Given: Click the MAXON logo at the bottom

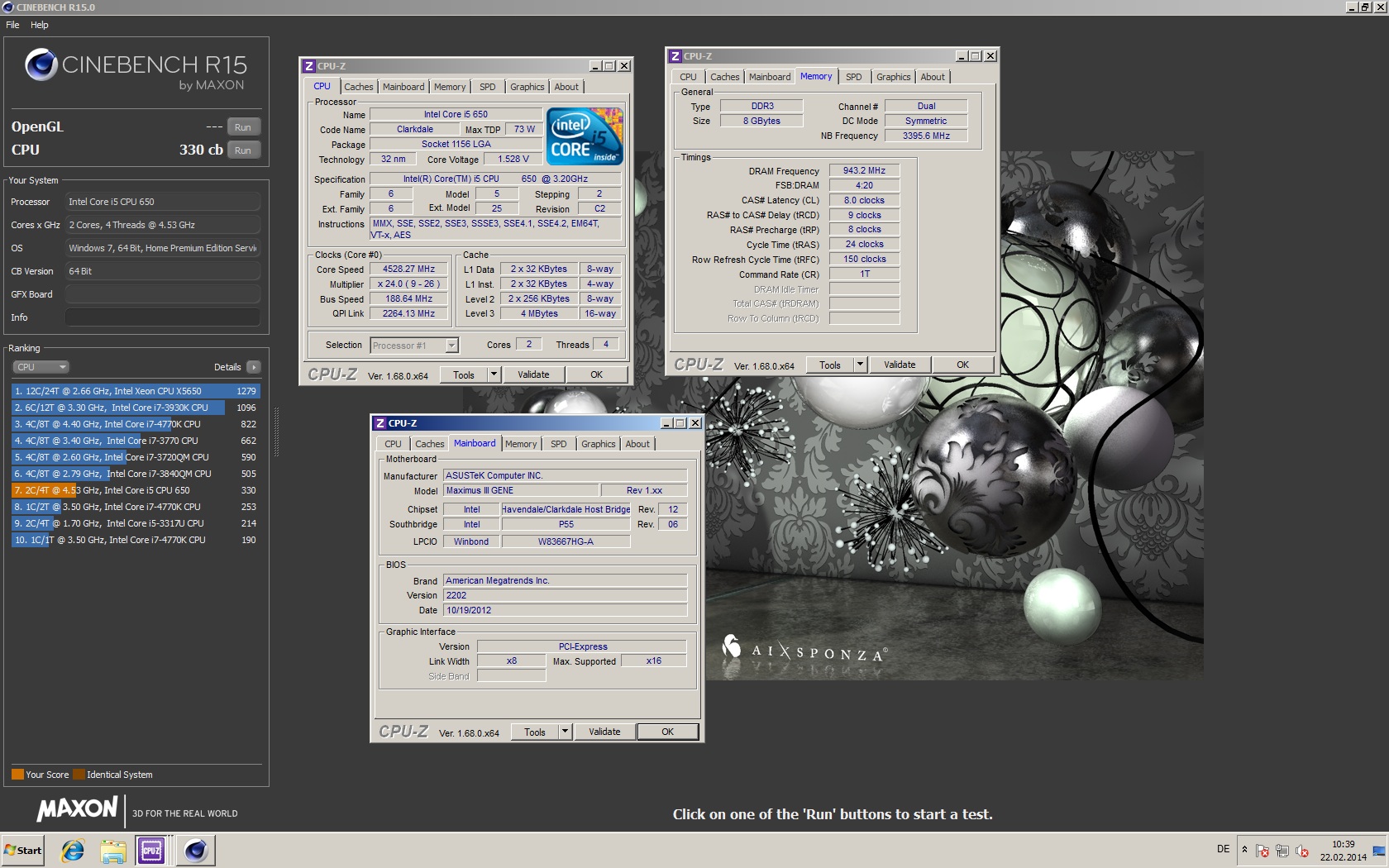Looking at the screenshot, I should coord(78,808).
